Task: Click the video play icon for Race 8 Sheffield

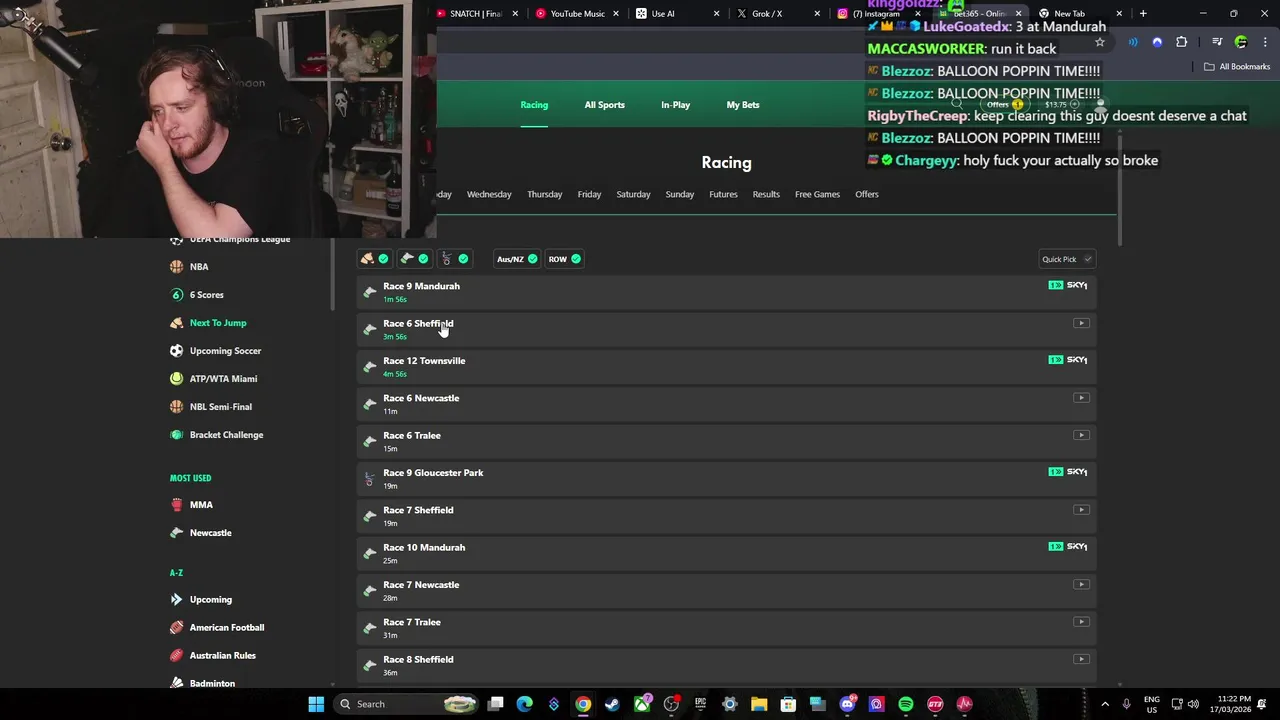Action: pyautogui.click(x=1081, y=659)
